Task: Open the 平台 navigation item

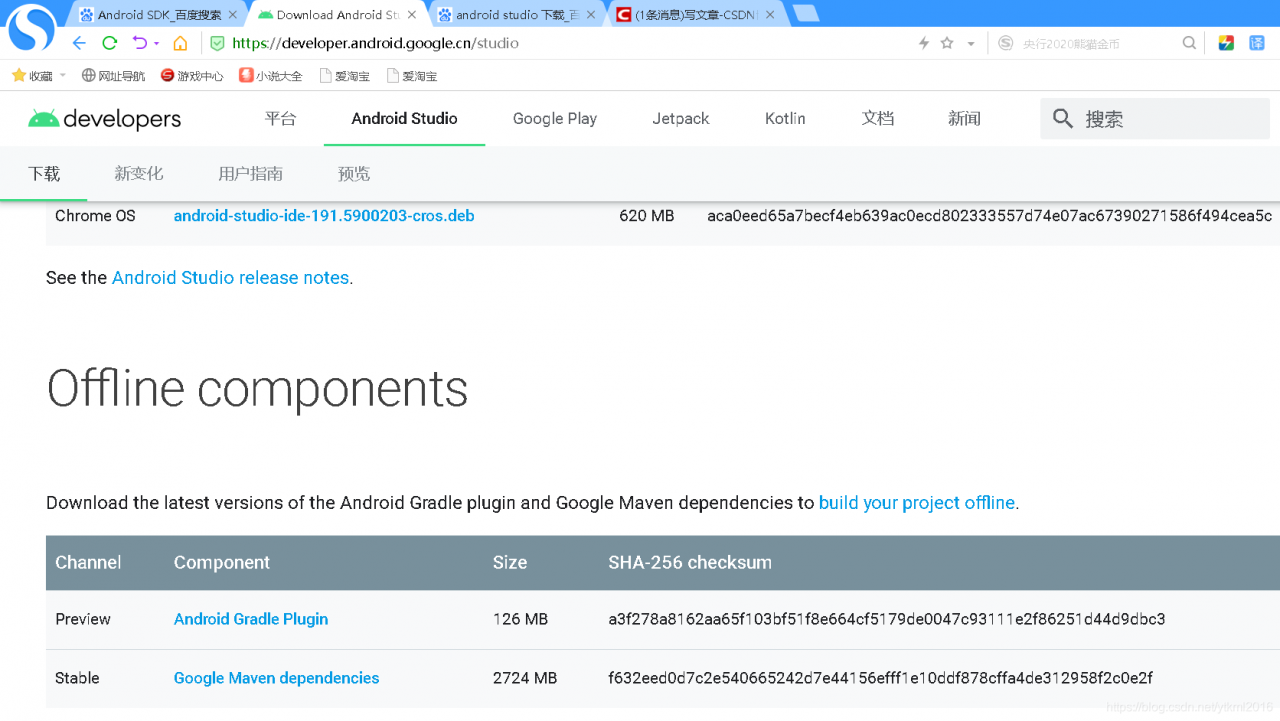Action: click(x=280, y=118)
